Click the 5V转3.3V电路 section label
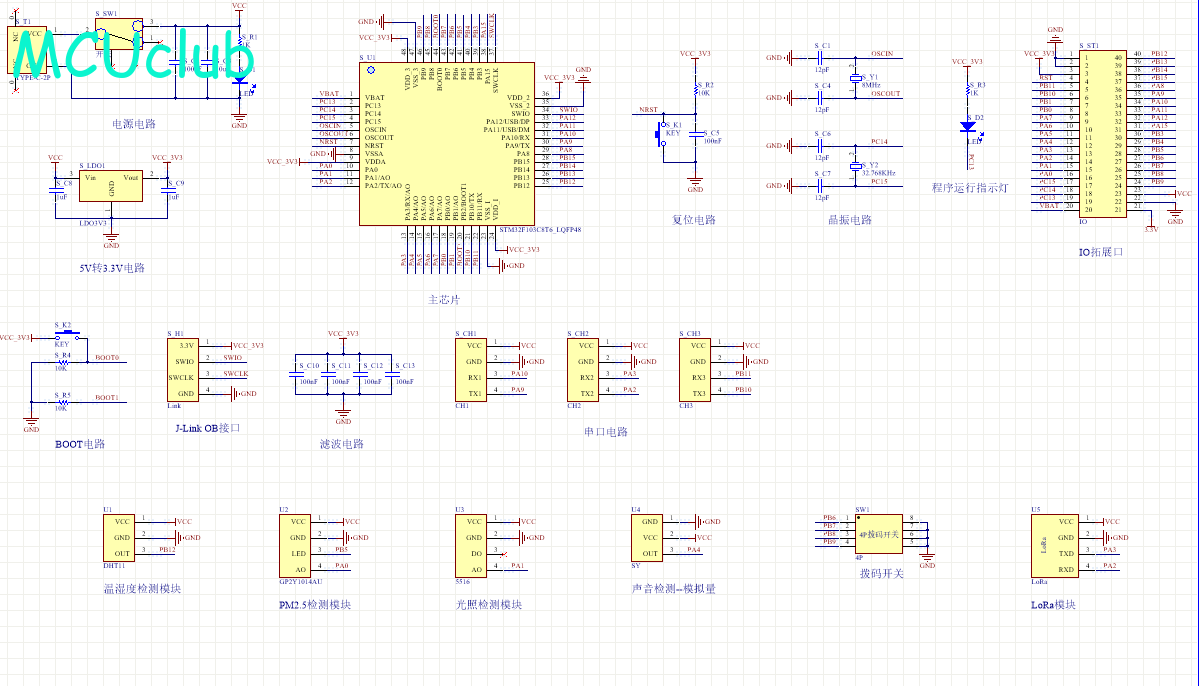The image size is (1199, 686). (112, 268)
